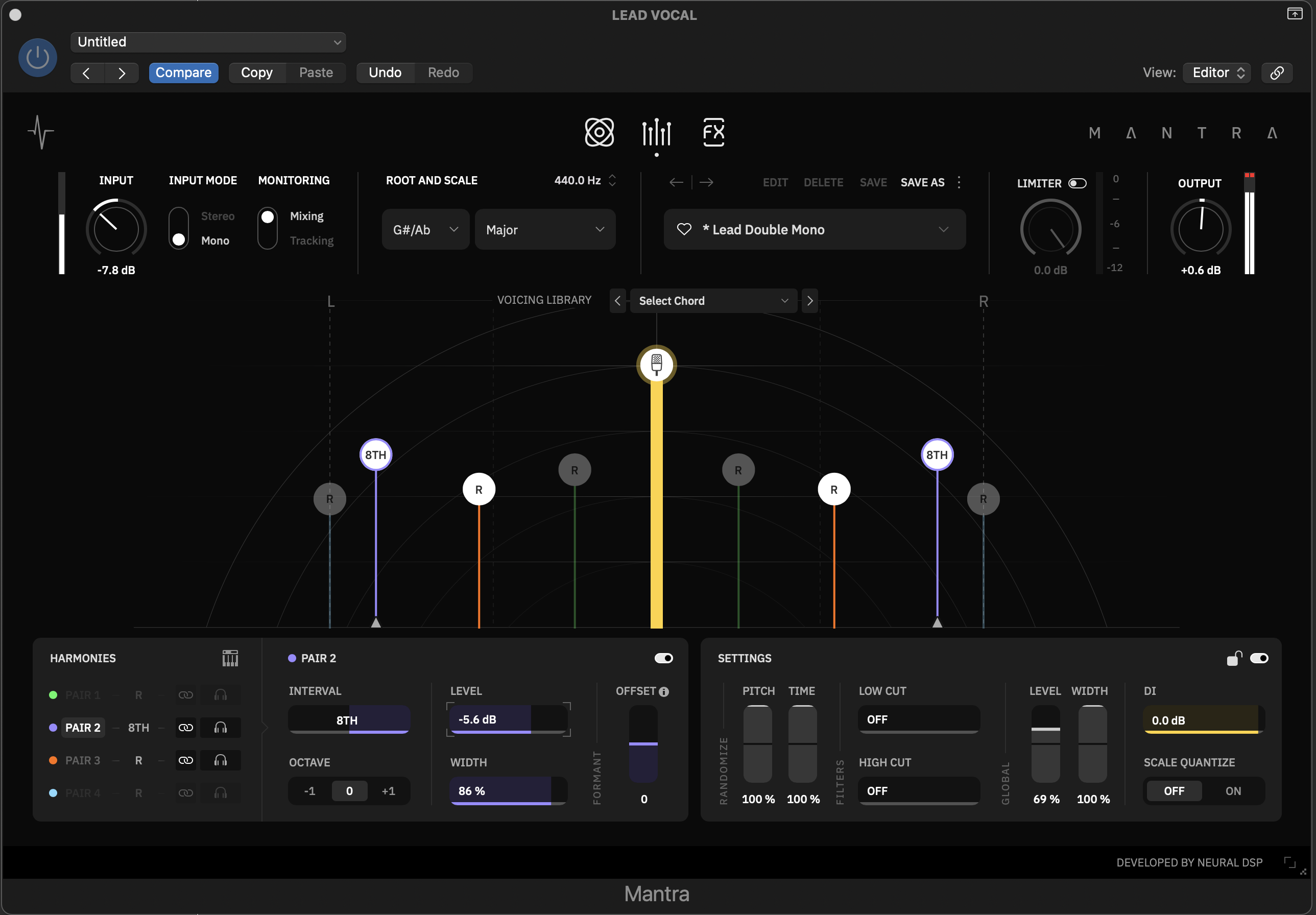Toggle the Limiter switch
Viewport: 1316px width, 915px height.
pyautogui.click(x=1077, y=183)
